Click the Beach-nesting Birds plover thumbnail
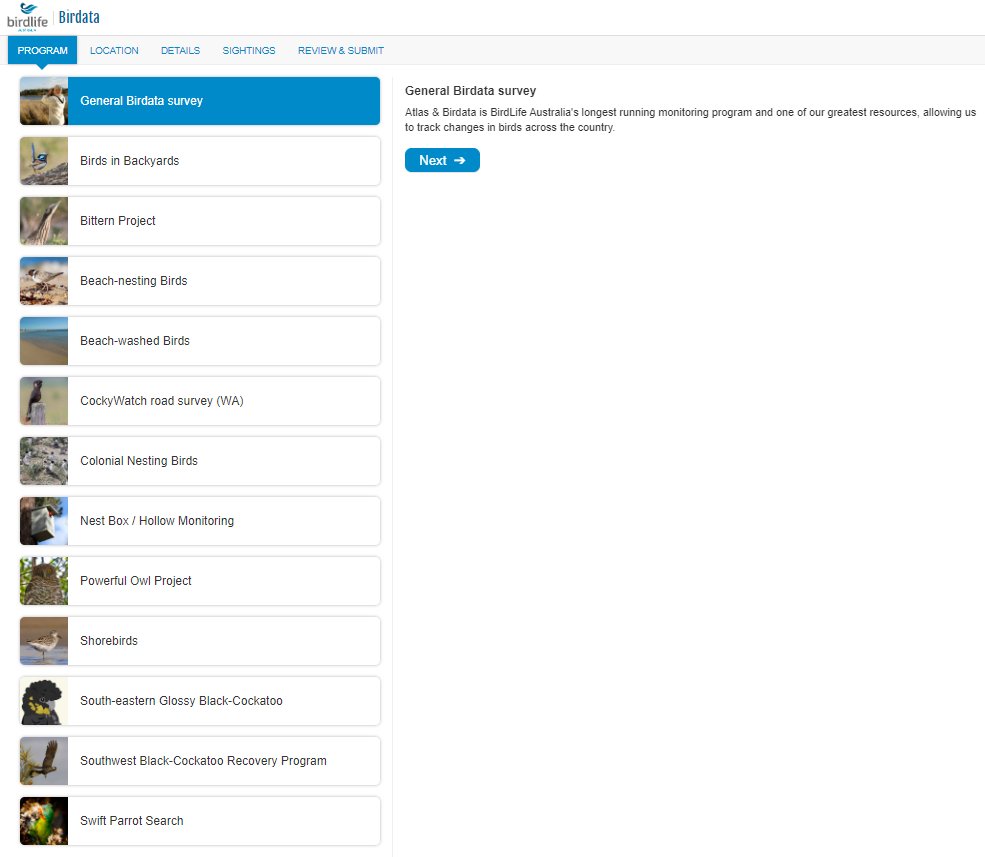Viewport: 985px width, 857px height. (44, 281)
